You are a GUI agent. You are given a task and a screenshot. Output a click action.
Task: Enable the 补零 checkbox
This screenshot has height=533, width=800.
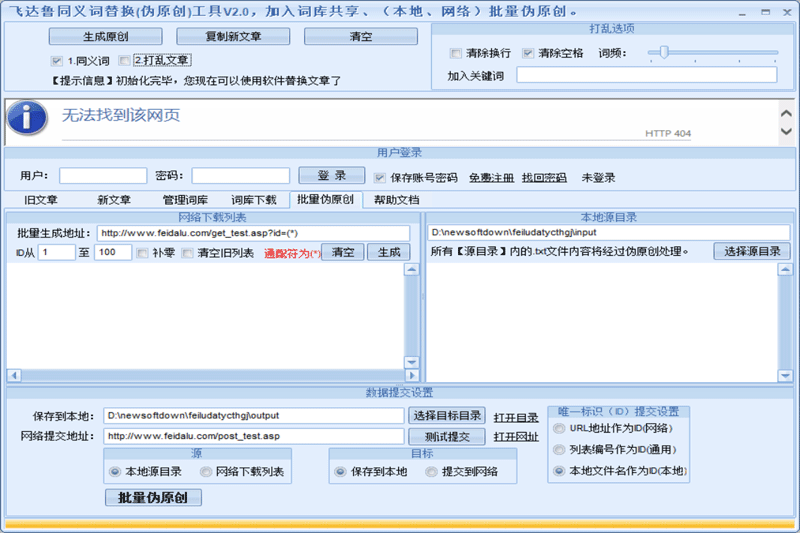click(x=142, y=253)
